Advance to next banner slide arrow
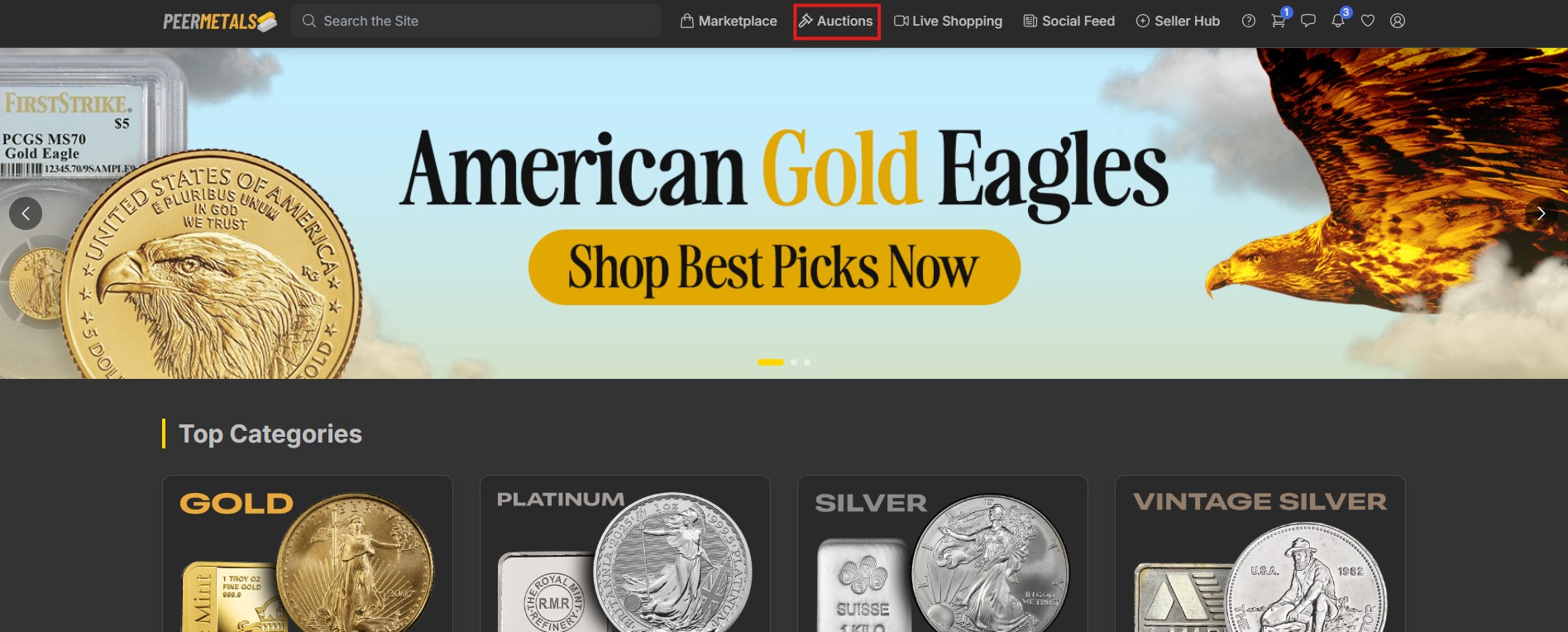Viewport: 1568px width, 632px height. [x=1542, y=213]
